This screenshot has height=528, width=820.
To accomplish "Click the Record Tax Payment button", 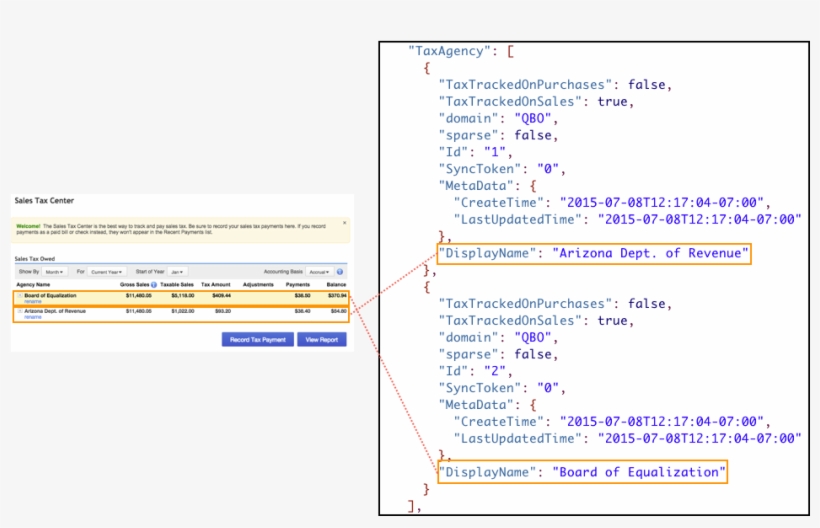I will tap(257, 340).
